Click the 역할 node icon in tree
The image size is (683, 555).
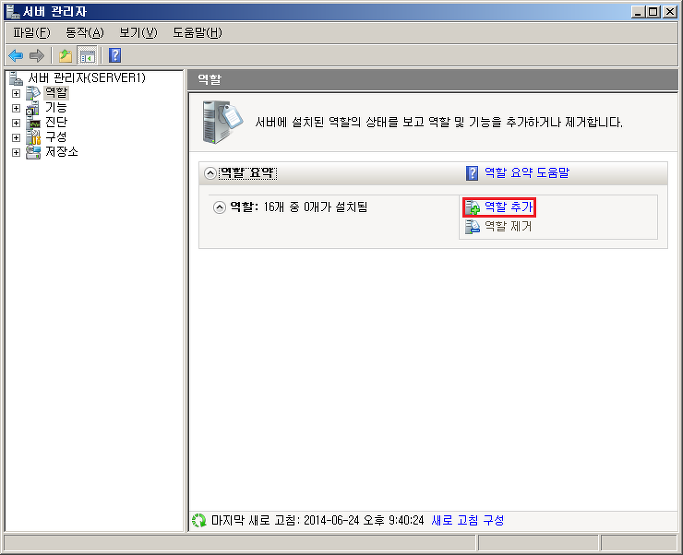(x=33, y=93)
